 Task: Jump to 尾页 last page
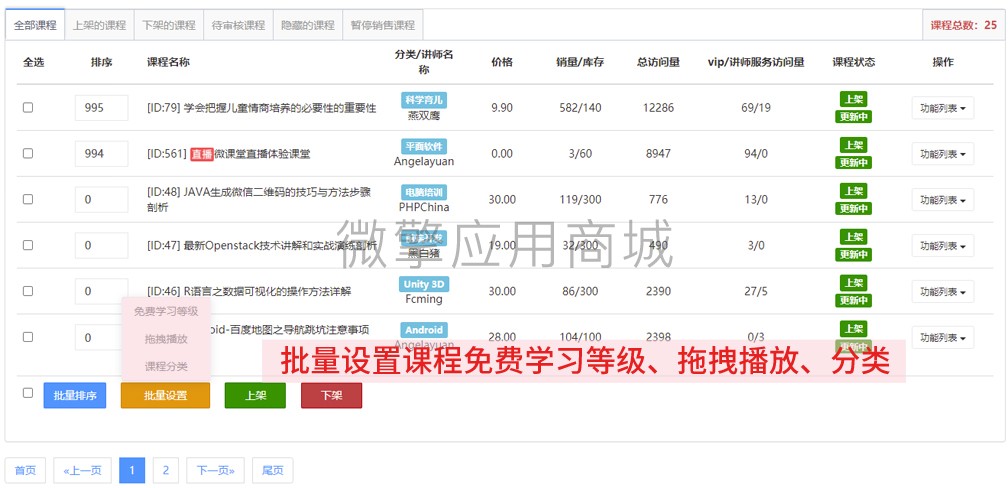[273, 471]
